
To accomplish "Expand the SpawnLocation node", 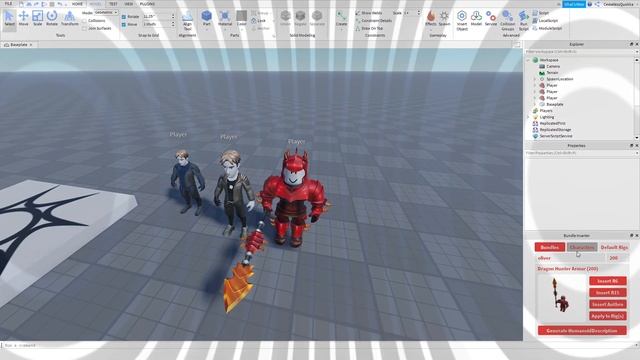I will (x=535, y=79).
